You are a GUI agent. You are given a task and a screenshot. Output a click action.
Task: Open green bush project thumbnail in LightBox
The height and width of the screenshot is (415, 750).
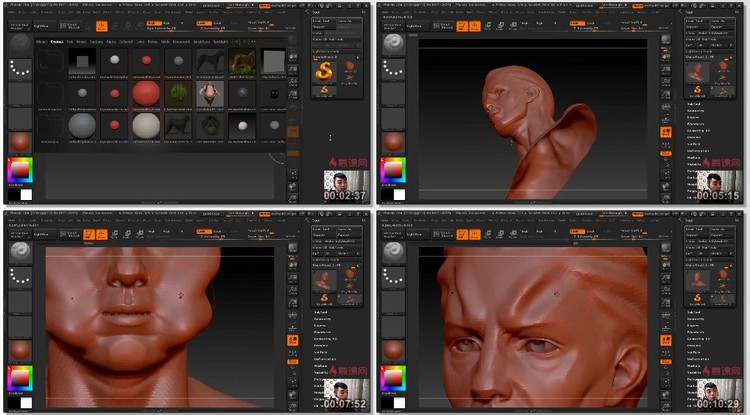177,93
